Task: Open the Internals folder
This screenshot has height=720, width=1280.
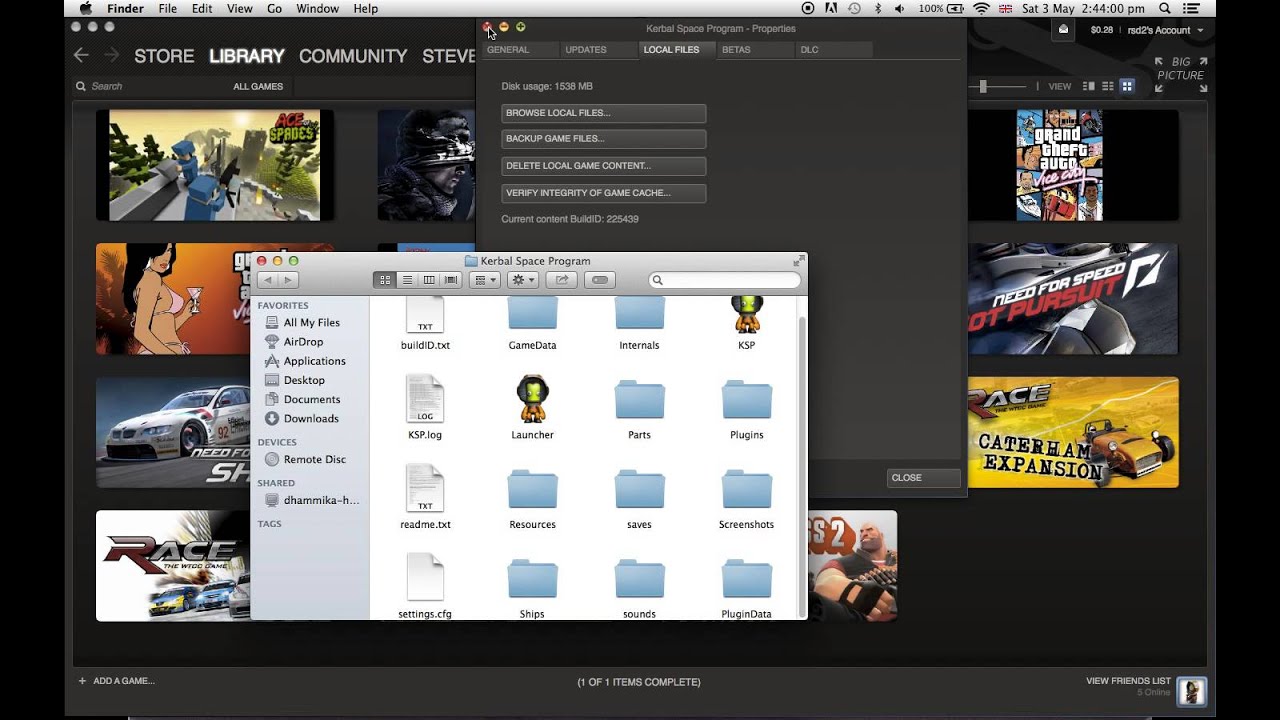Action: (639, 323)
